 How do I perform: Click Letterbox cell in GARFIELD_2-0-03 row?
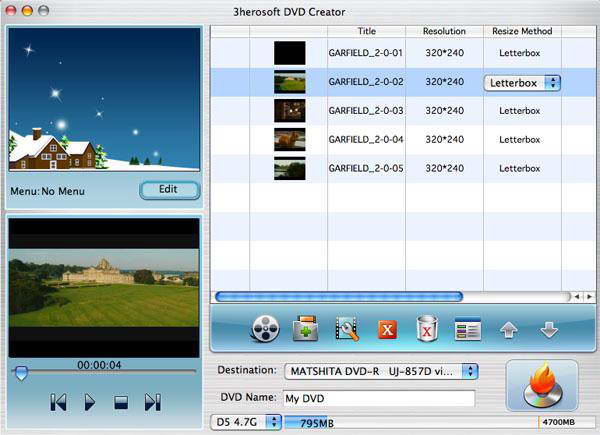pyautogui.click(x=520, y=111)
